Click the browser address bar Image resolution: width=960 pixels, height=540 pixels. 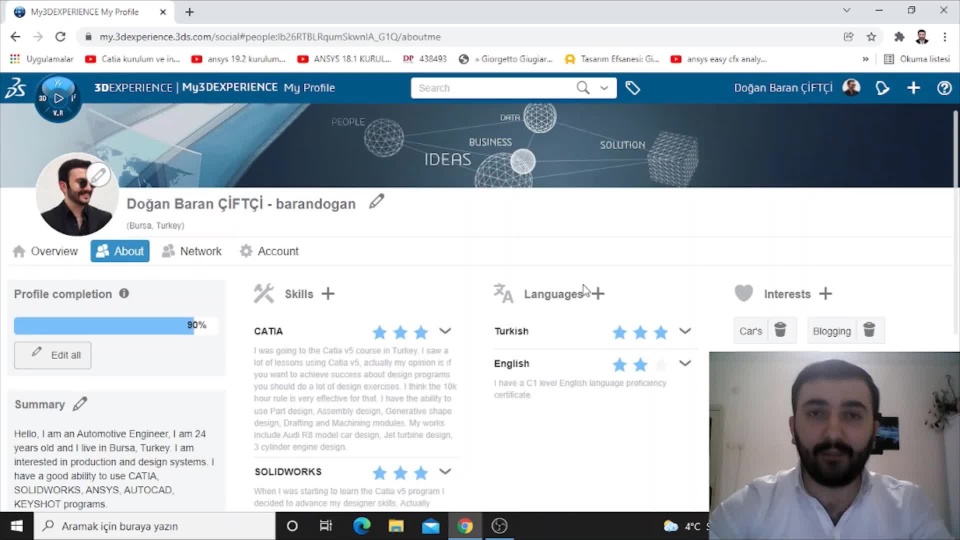[459, 37]
